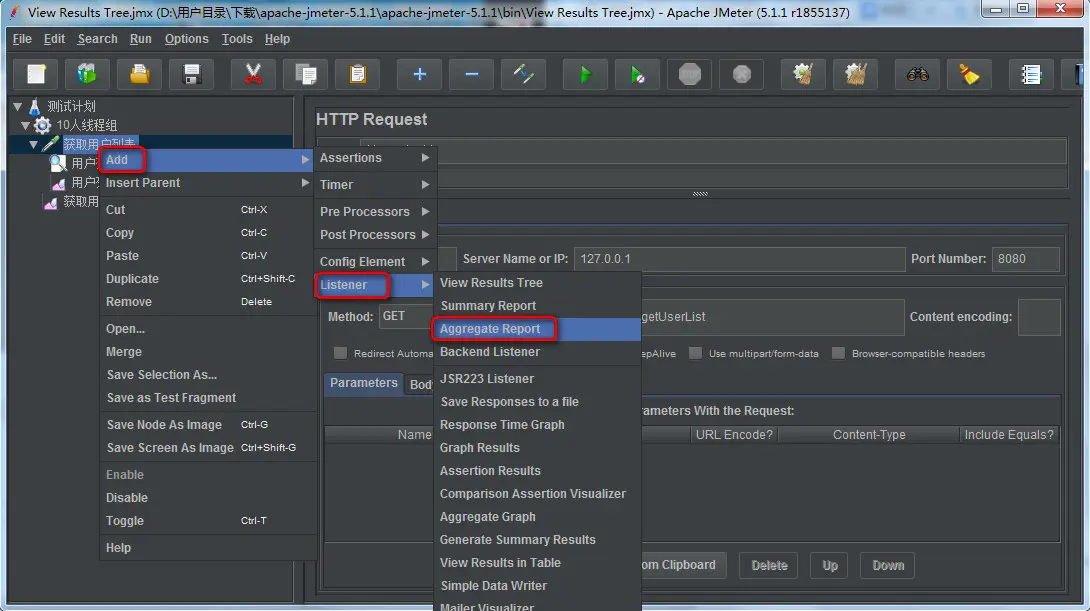Click Start no pauses icon
This screenshot has height=611, width=1090.
click(637, 74)
